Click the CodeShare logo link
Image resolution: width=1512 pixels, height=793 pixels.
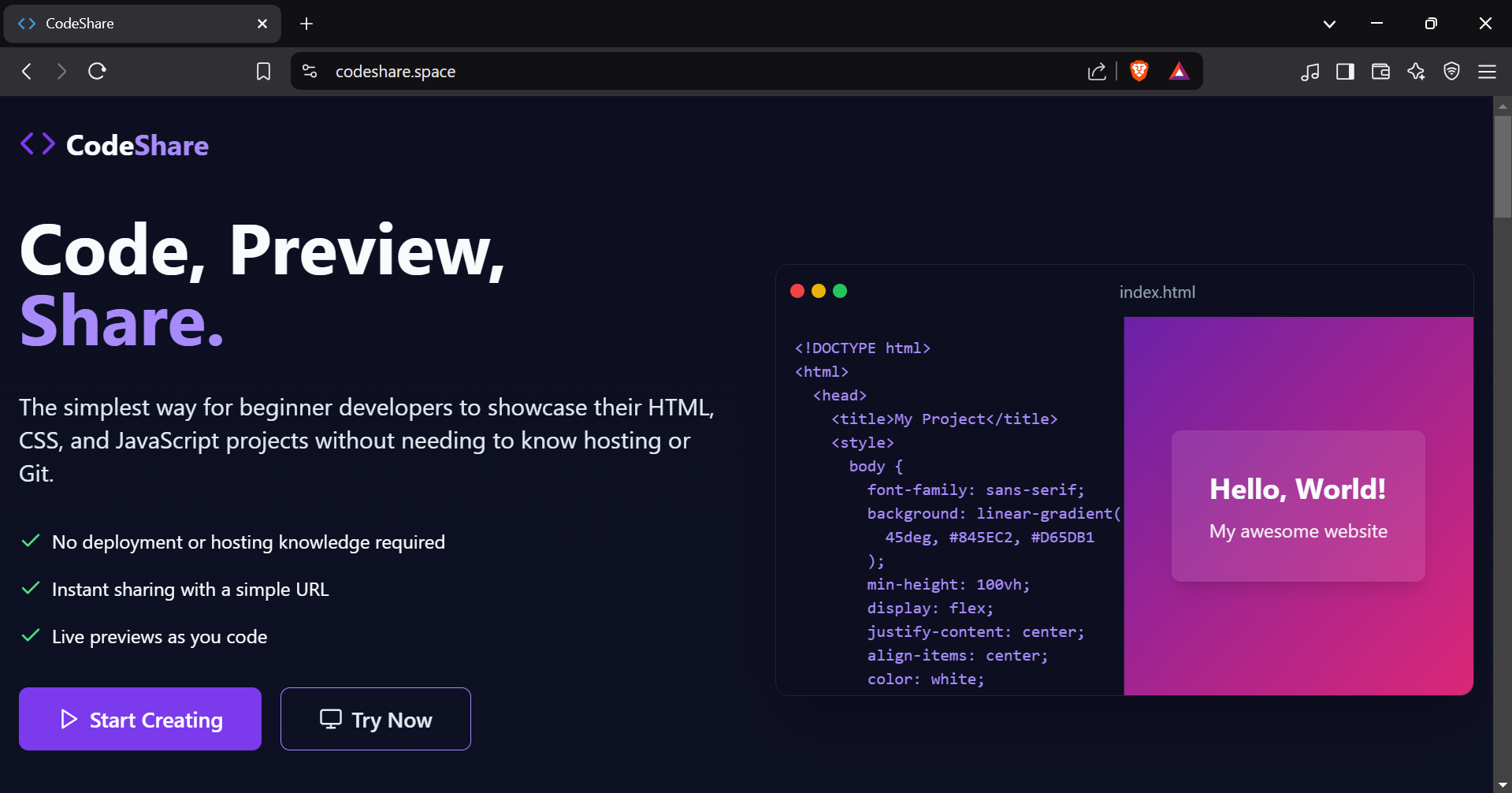(x=114, y=145)
